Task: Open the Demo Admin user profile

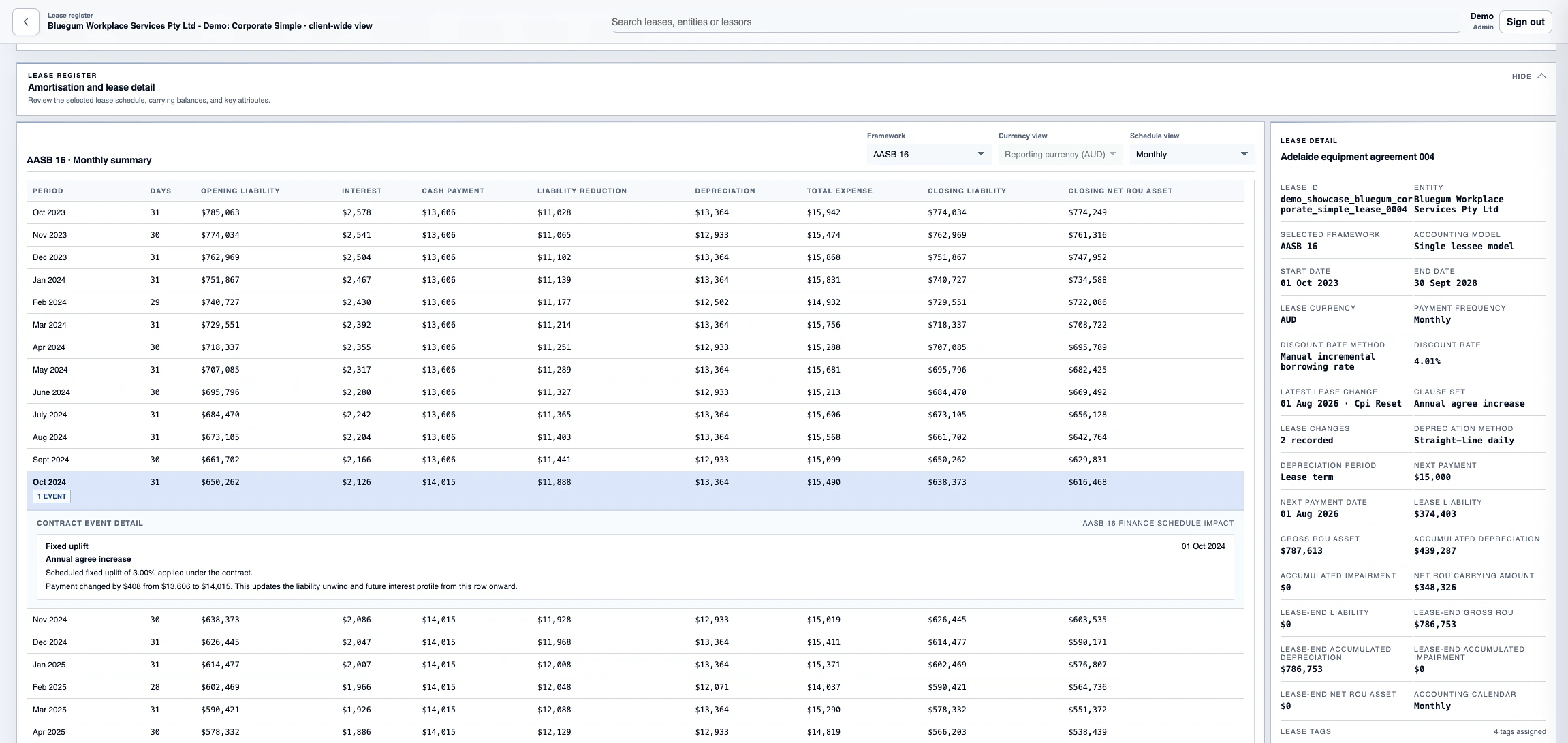Action: (x=1481, y=21)
